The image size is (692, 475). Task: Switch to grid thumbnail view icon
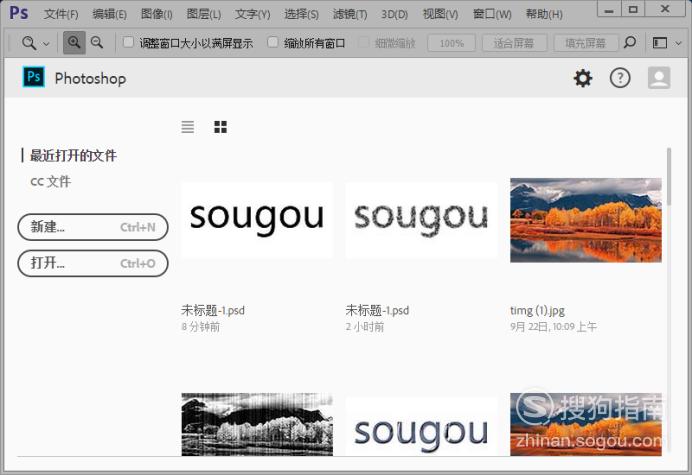click(x=220, y=127)
